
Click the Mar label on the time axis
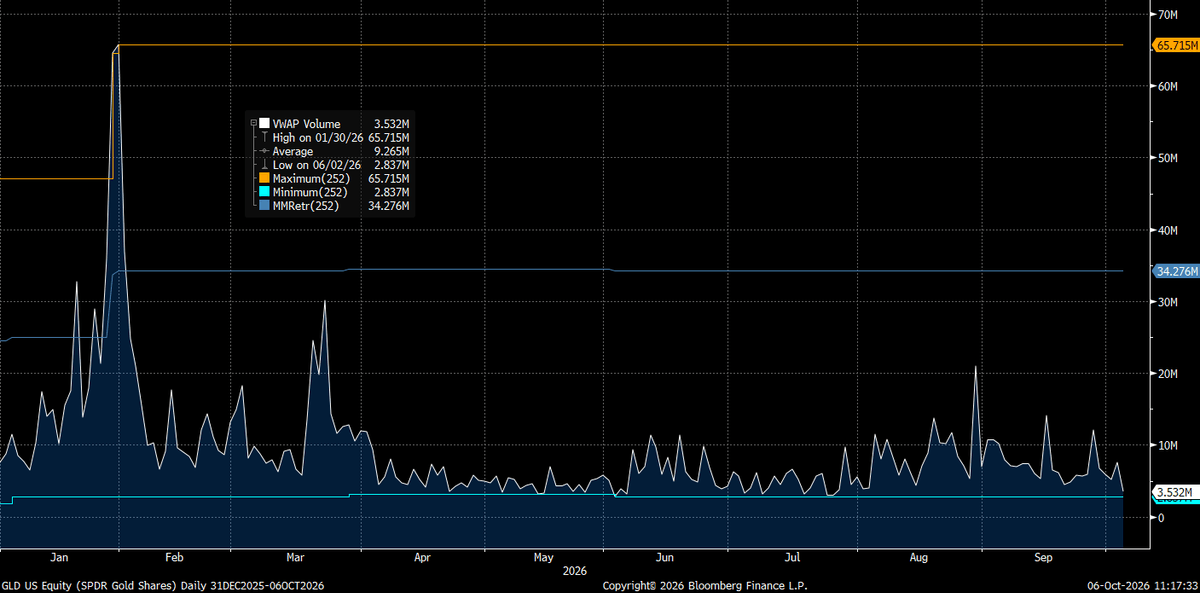[295, 557]
